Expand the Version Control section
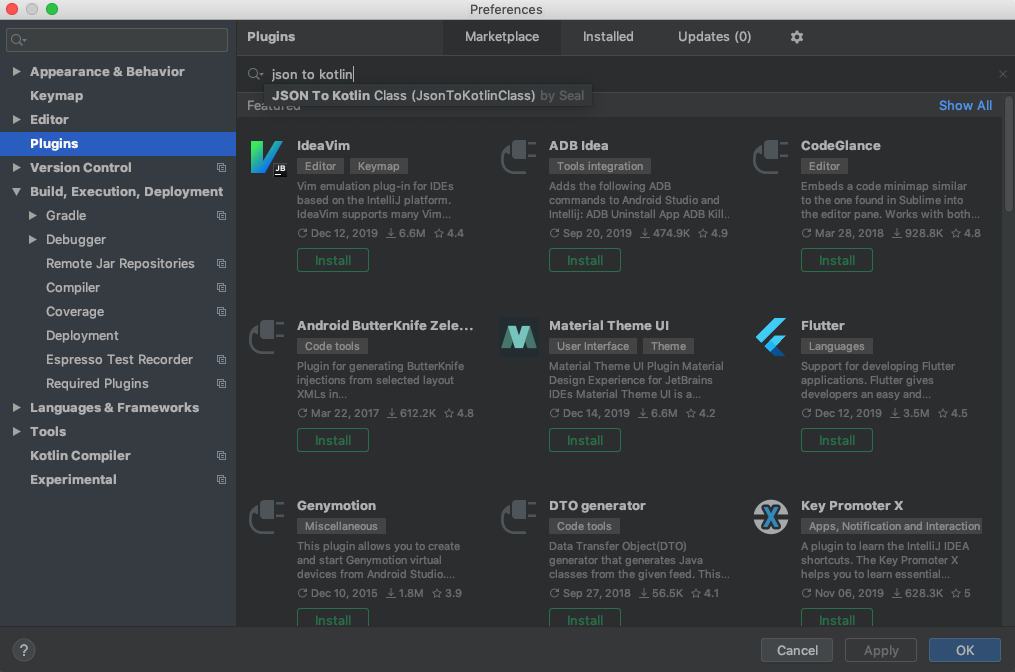 [x=17, y=167]
